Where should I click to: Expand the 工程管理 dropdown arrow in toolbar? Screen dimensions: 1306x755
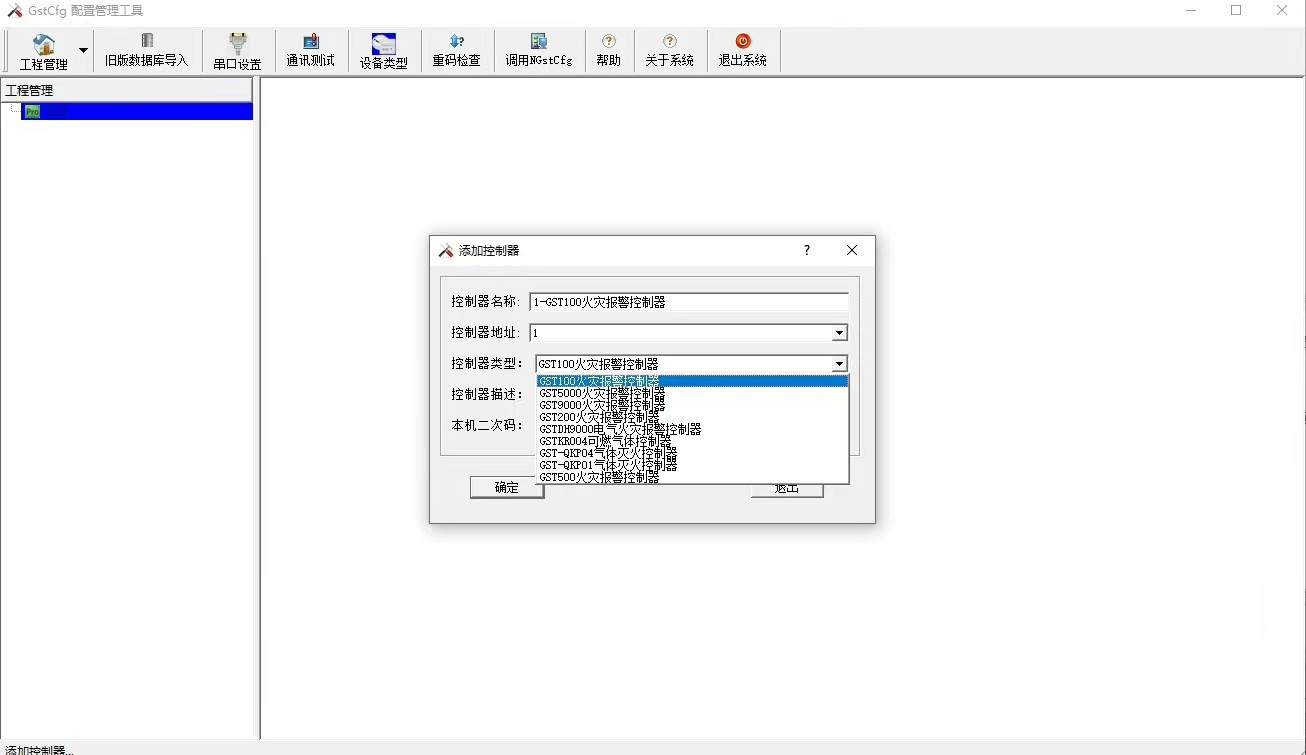tap(83, 50)
